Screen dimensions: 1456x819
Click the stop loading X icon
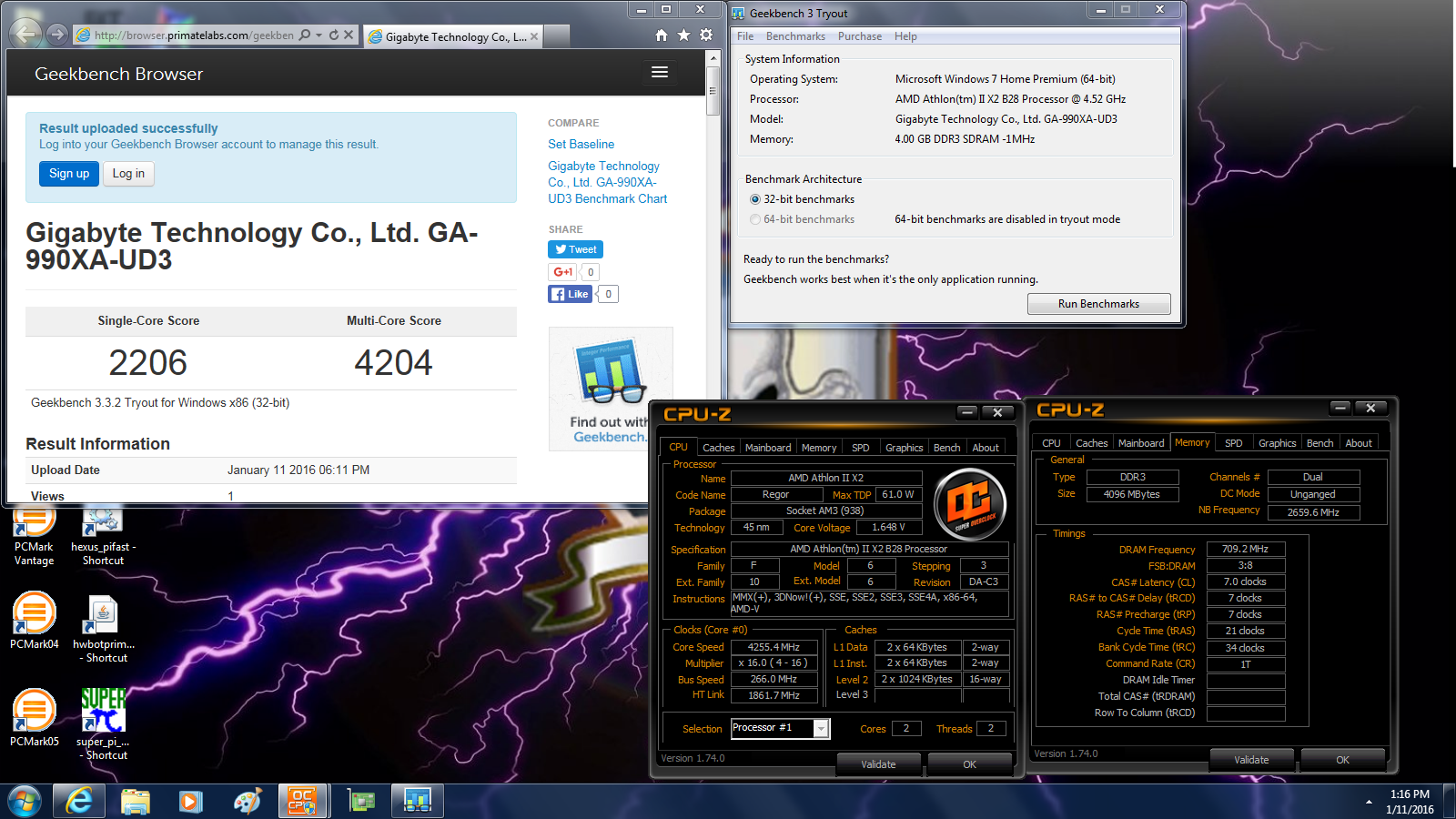tap(349, 35)
